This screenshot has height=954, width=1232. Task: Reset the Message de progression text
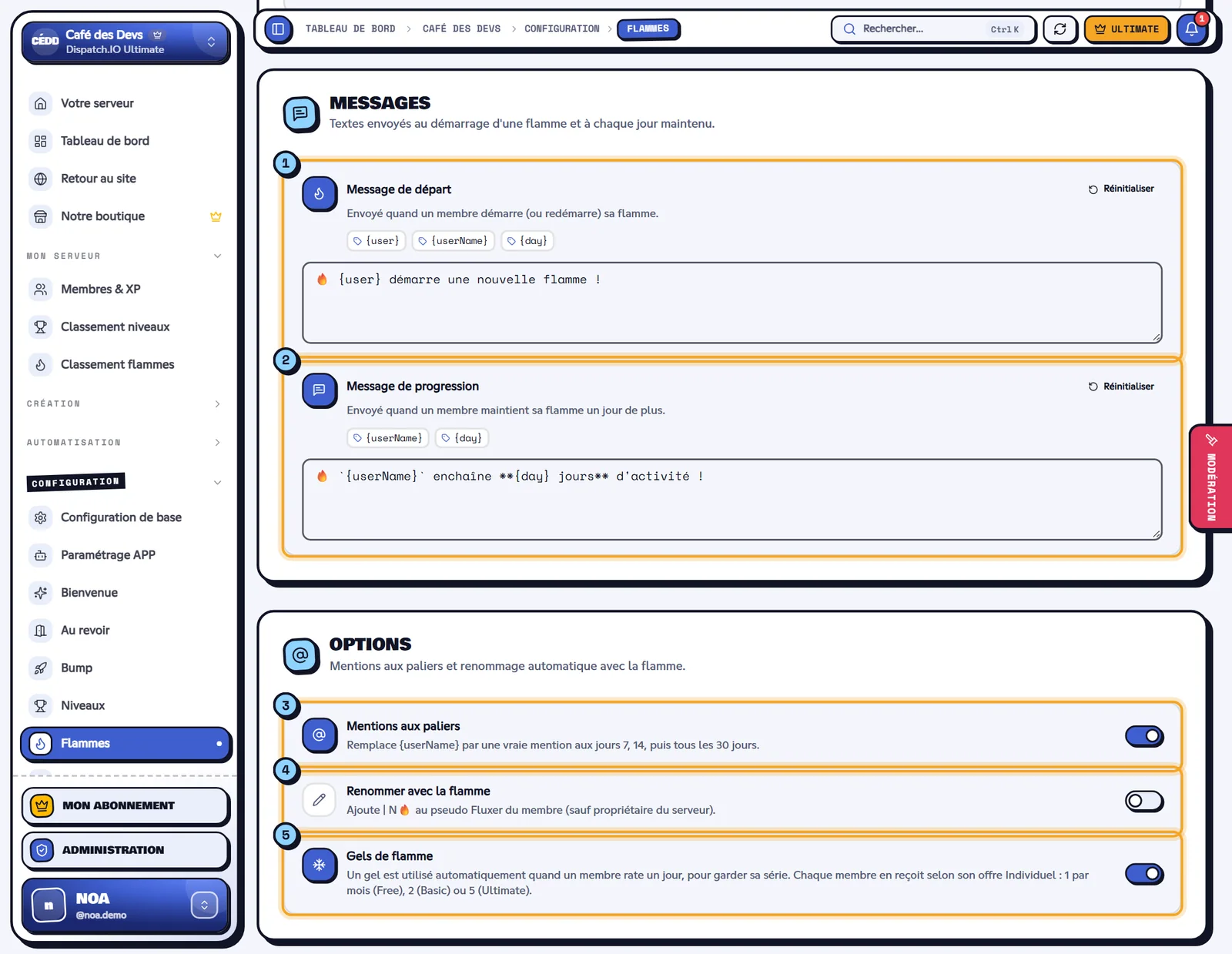1121,387
